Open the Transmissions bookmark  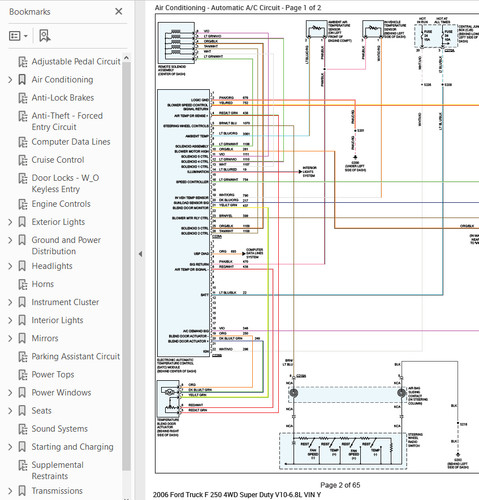click(57, 491)
